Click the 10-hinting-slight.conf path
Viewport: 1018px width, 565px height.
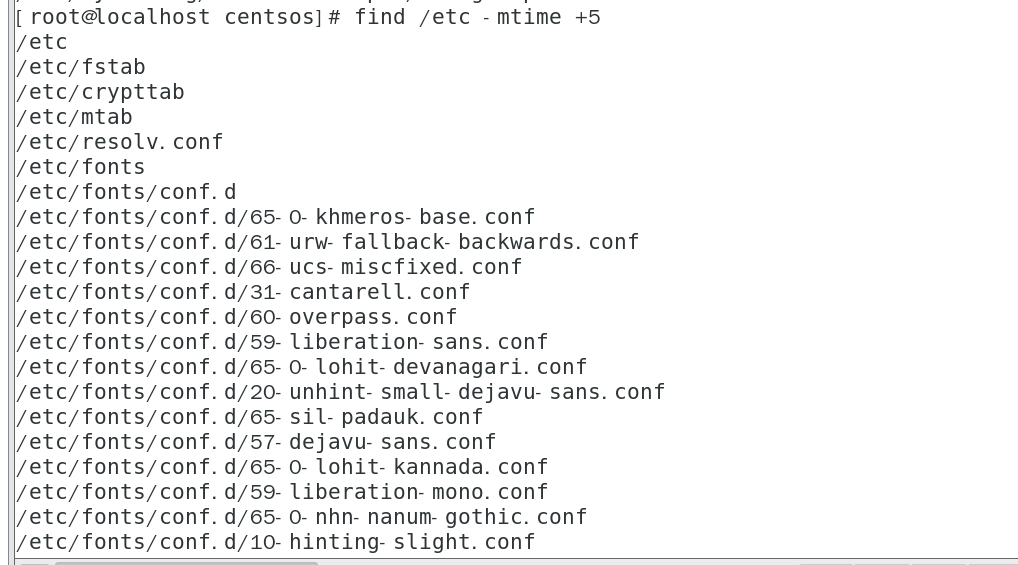click(x=276, y=542)
